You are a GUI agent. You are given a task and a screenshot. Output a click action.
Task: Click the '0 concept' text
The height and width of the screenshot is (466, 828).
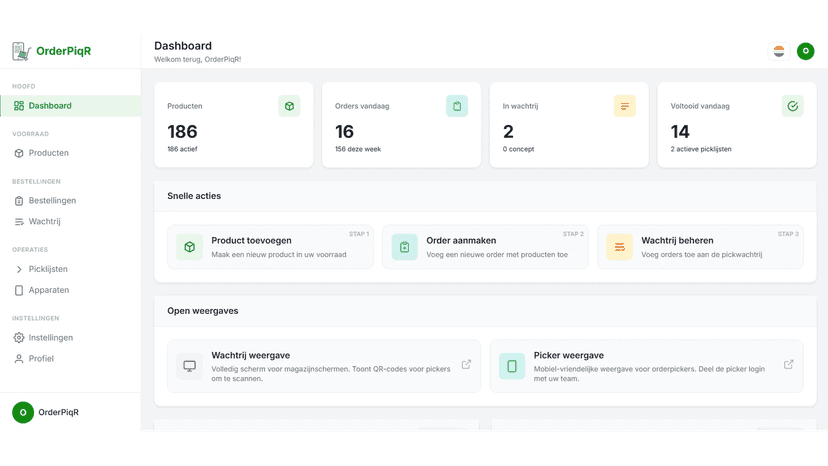[518, 150]
